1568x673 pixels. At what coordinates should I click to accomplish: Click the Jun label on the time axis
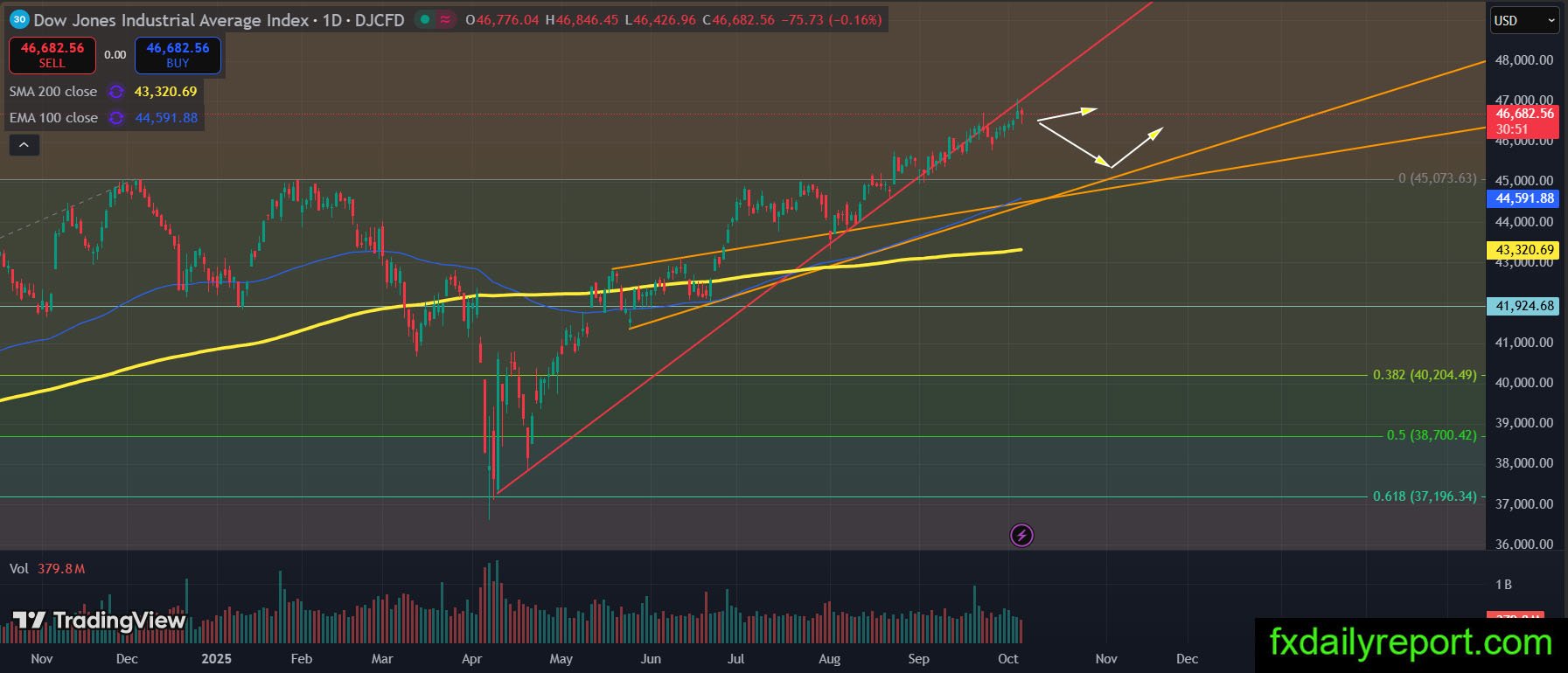[x=651, y=659]
